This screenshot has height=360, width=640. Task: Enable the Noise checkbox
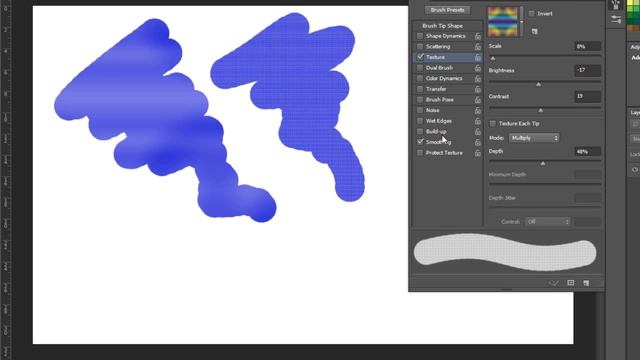pyautogui.click(x=420, y=110)
